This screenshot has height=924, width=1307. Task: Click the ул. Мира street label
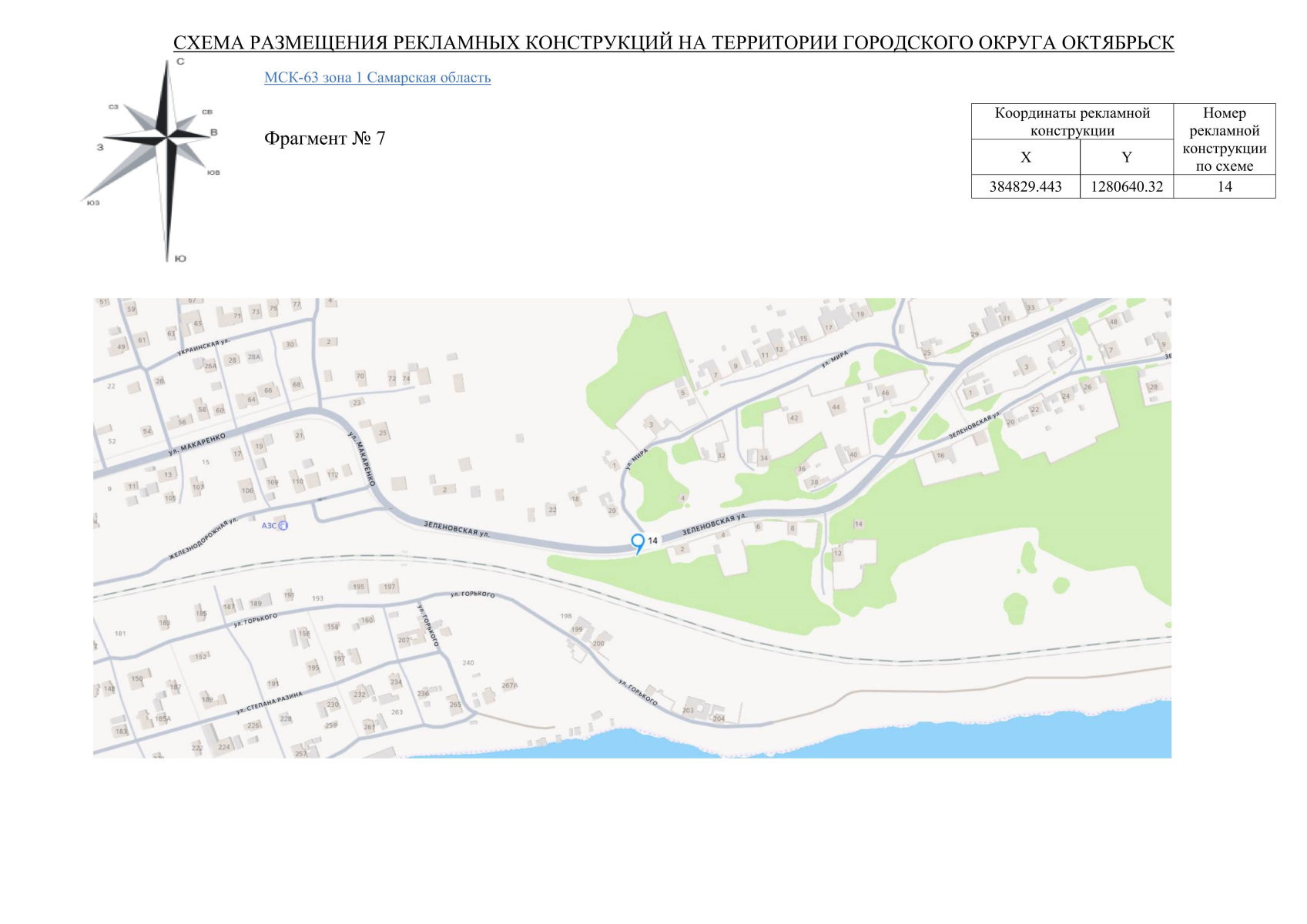[x=639, y=457]
